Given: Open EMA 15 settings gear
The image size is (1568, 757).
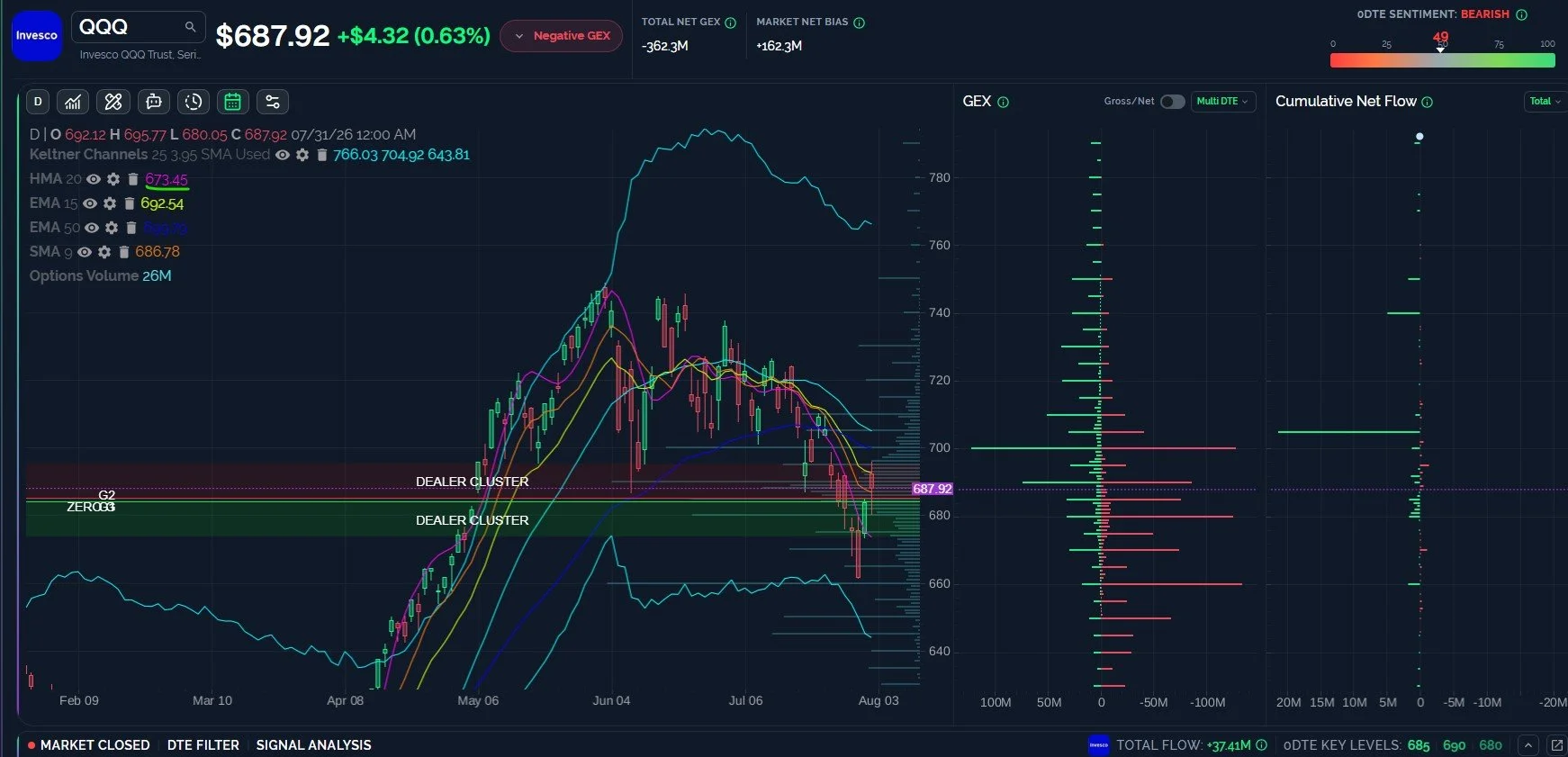Looking at the screenshot, I should click(x=110, y=203).
